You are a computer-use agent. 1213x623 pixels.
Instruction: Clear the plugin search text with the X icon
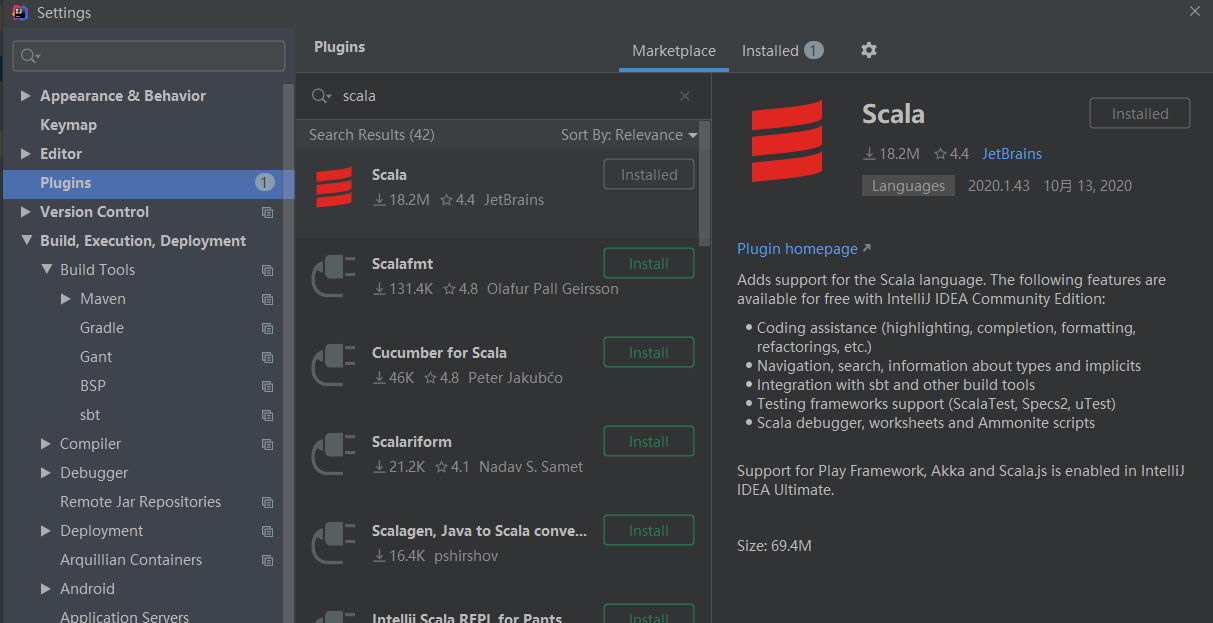pyautogui.click(x=685, y=96)
